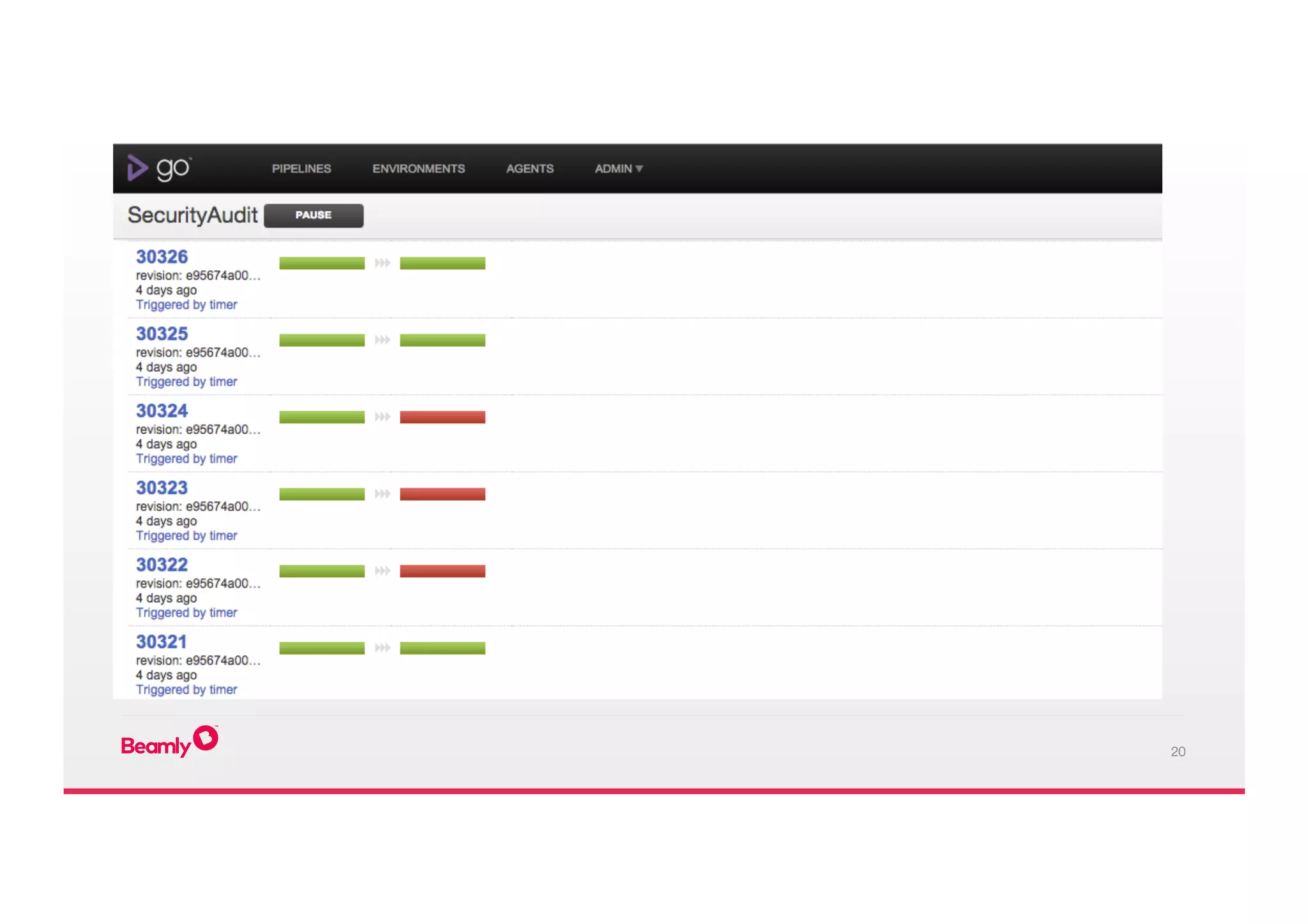Click first green stage bar of run 30326
Image resolution: width=1308 pixels, height=924 pixels.
click(x=322, y=263)
